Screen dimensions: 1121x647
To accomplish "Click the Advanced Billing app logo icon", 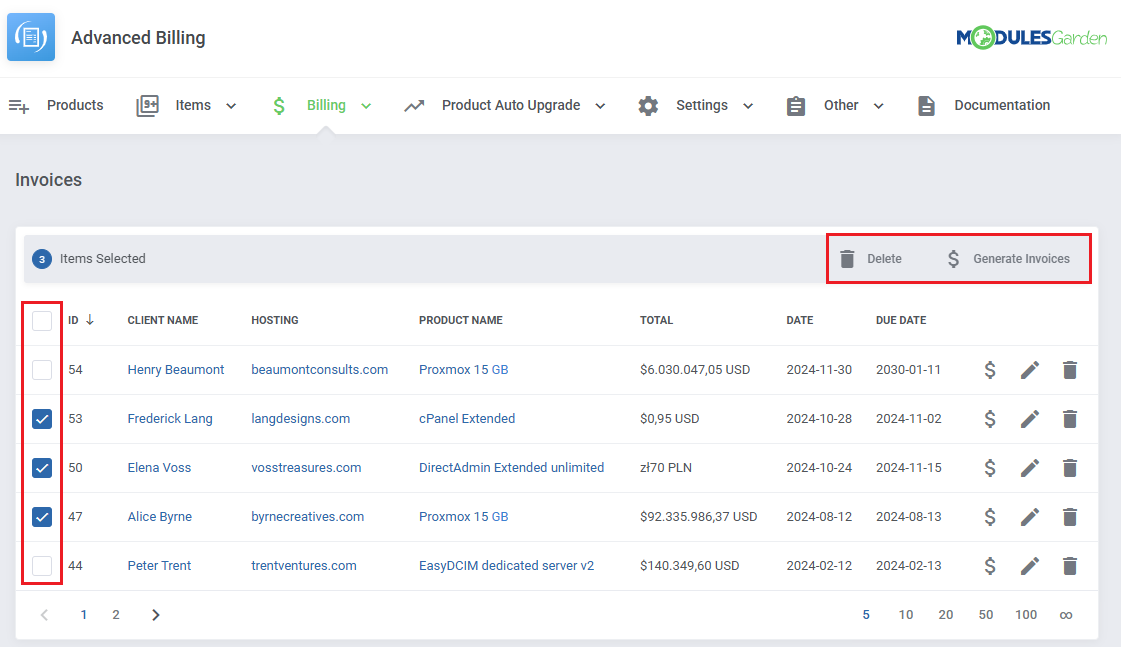I will click(31, 36).
